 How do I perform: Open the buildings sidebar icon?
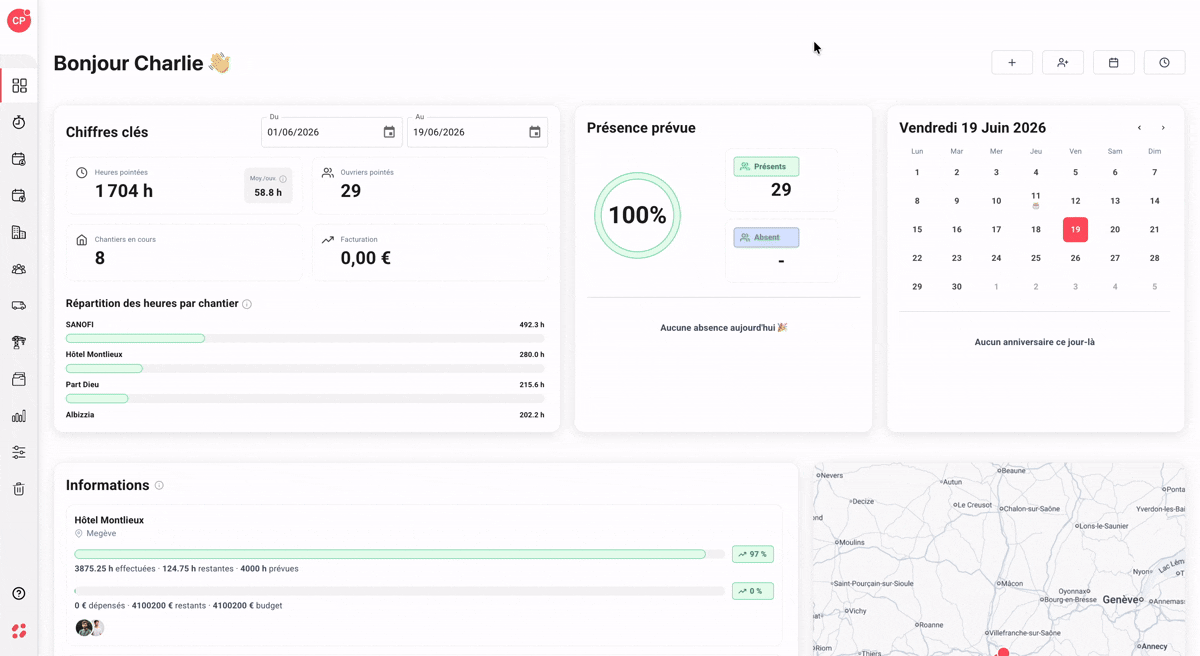pos(19,232)
